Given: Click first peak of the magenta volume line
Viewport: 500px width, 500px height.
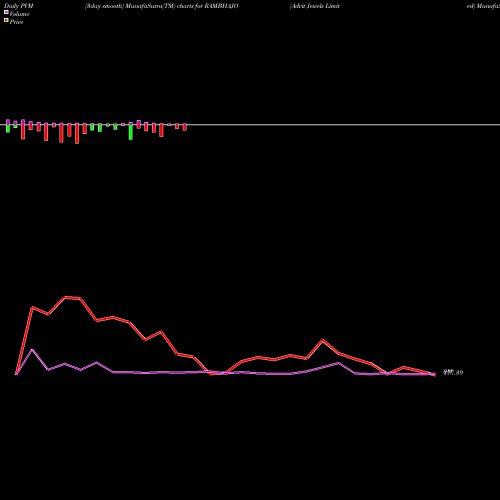Looking at the screenshot, I should click(x=32, y=350).
